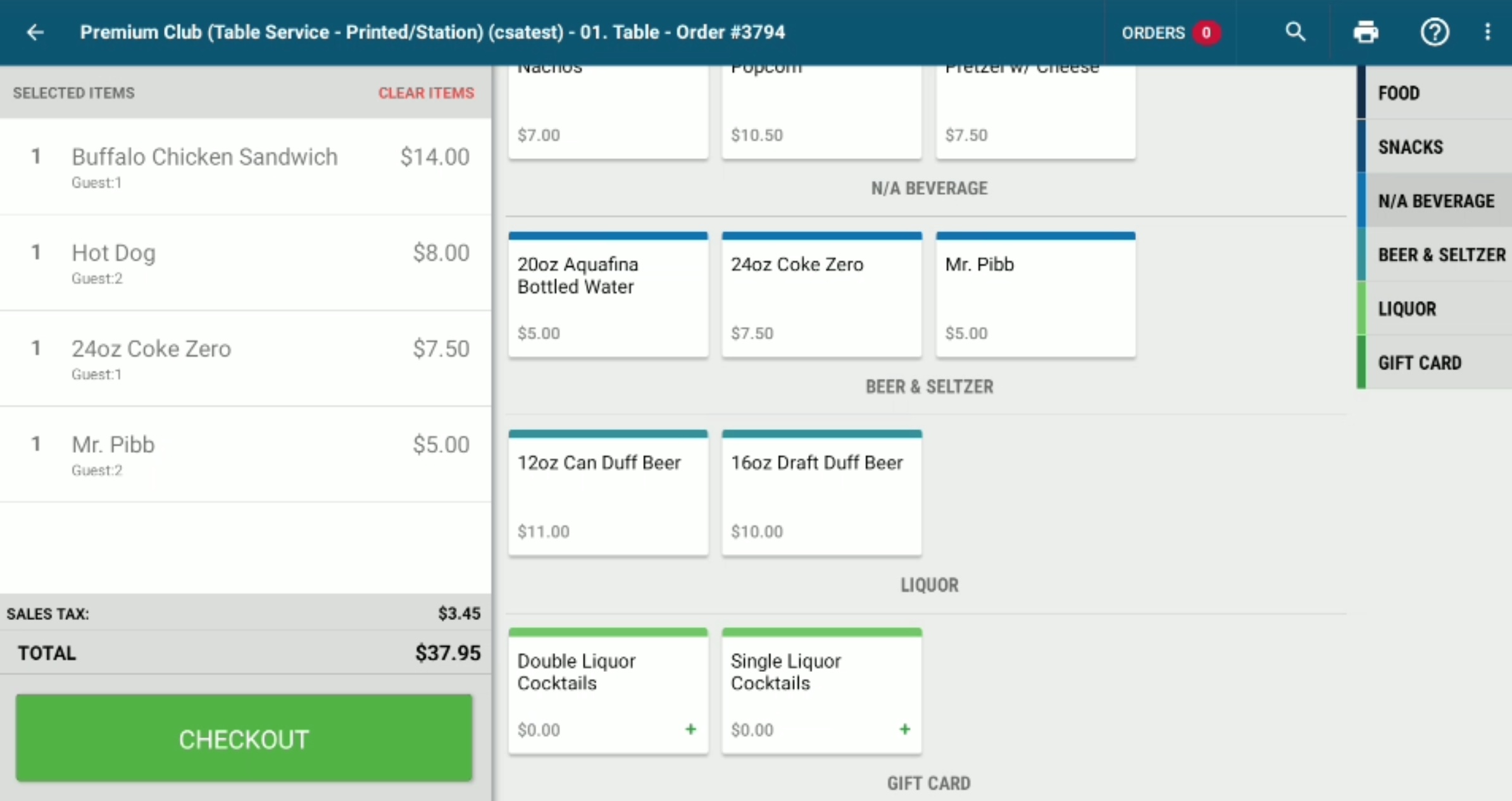The height and width of the screenshot is (801, 1512).
Task: Add 20oz Aquafina Bottled Water item
Action: pyautogui.click(x=608, y=295)
